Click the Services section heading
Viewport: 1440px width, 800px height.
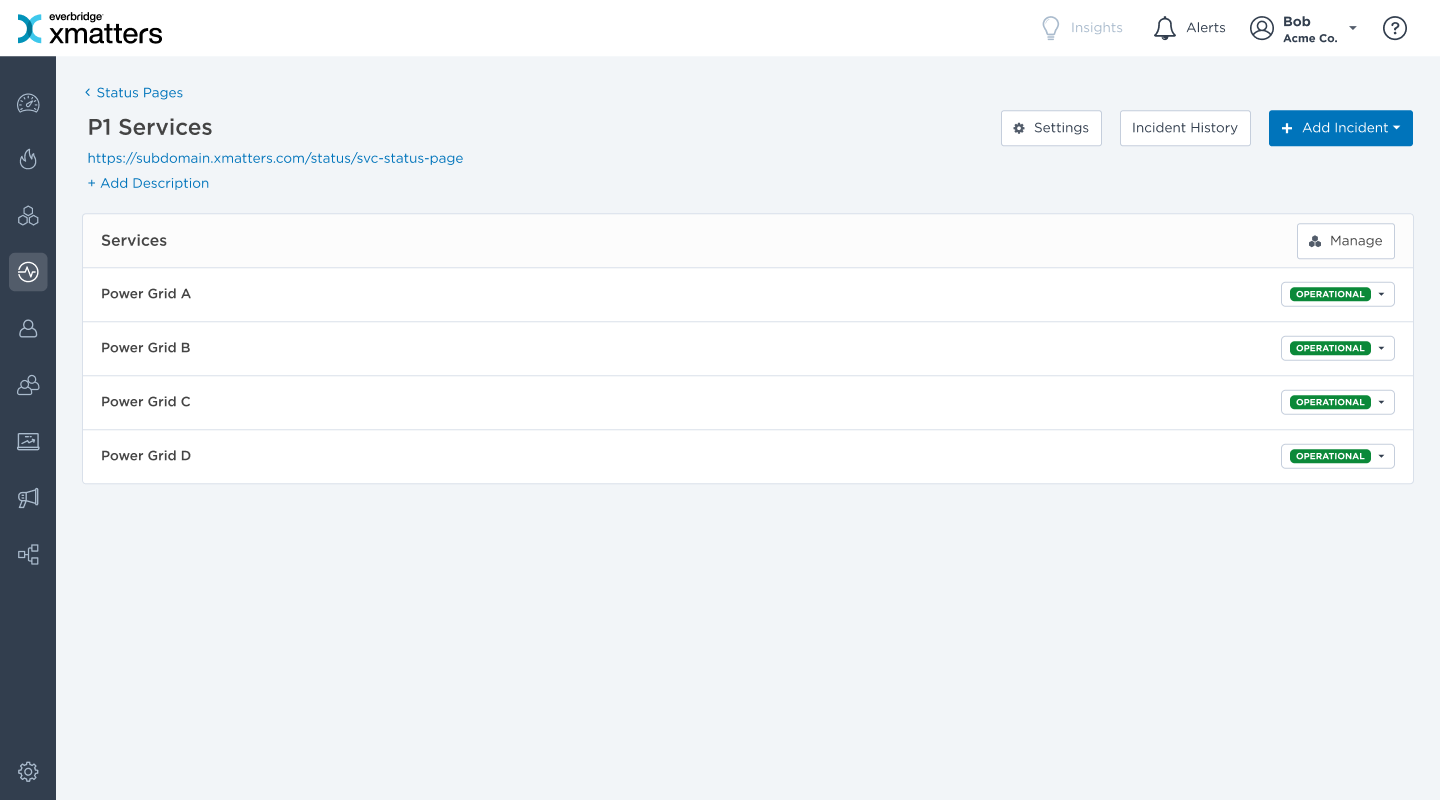click(134, 241)
